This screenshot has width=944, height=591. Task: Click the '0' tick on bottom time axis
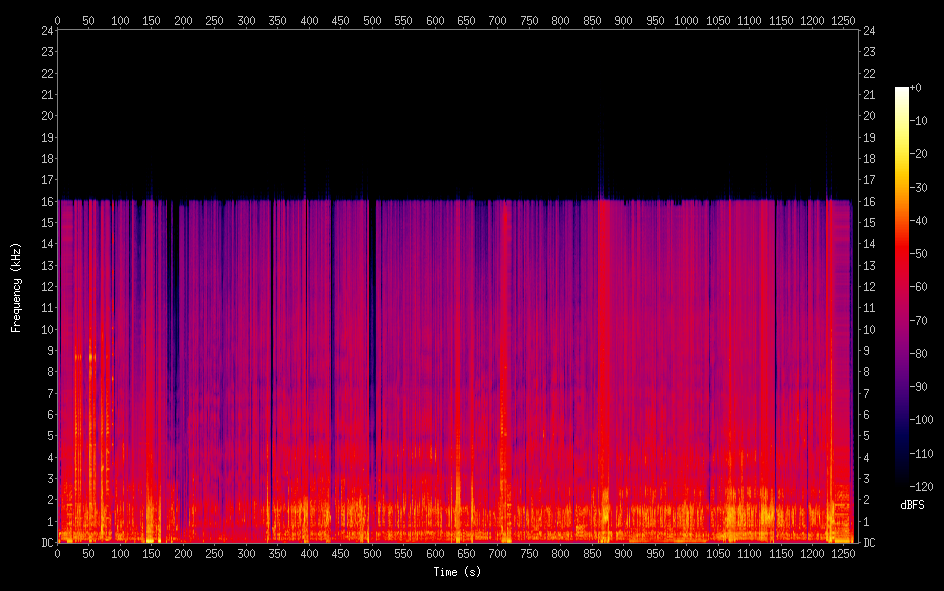(x=57, y=553)
